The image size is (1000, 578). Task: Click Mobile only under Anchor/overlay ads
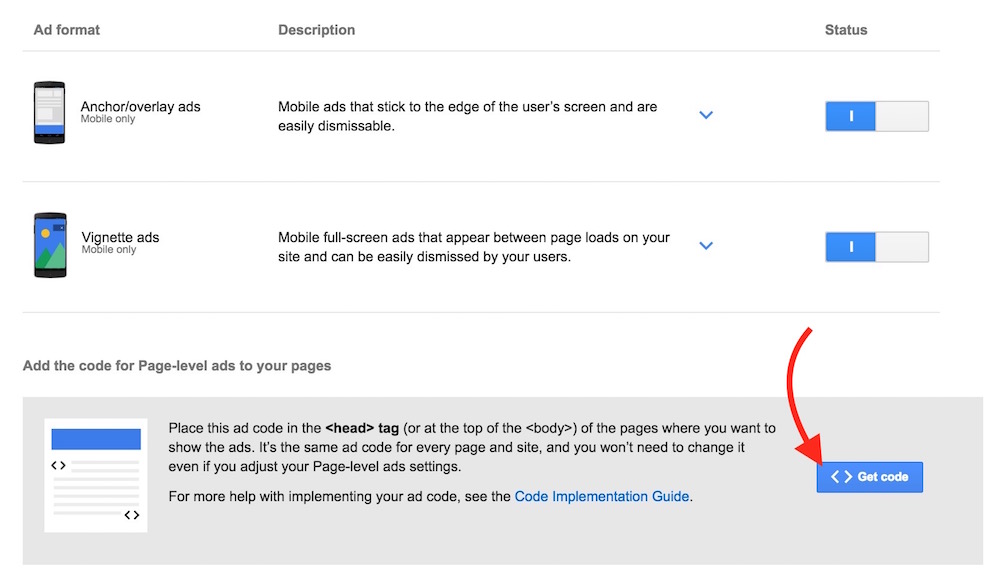[108, 119]
